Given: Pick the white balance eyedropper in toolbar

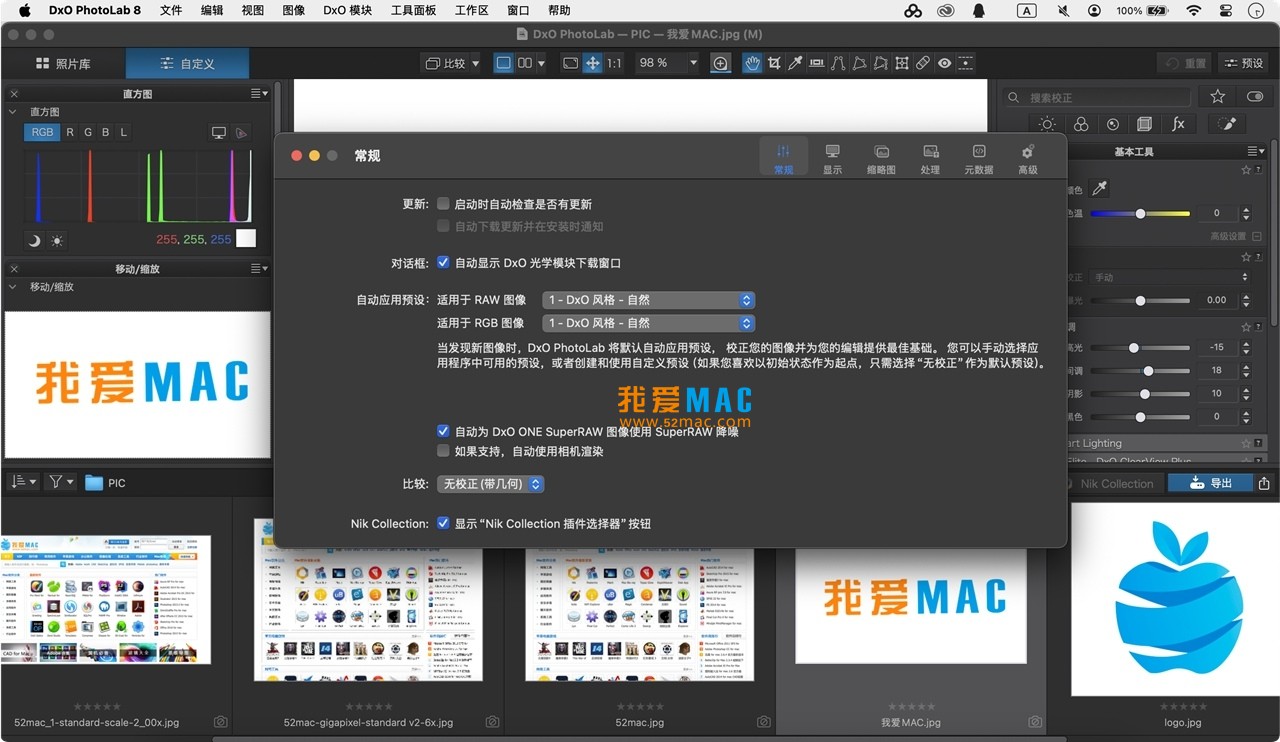Looking at the screenshot, I should click(x=795, y=63).
